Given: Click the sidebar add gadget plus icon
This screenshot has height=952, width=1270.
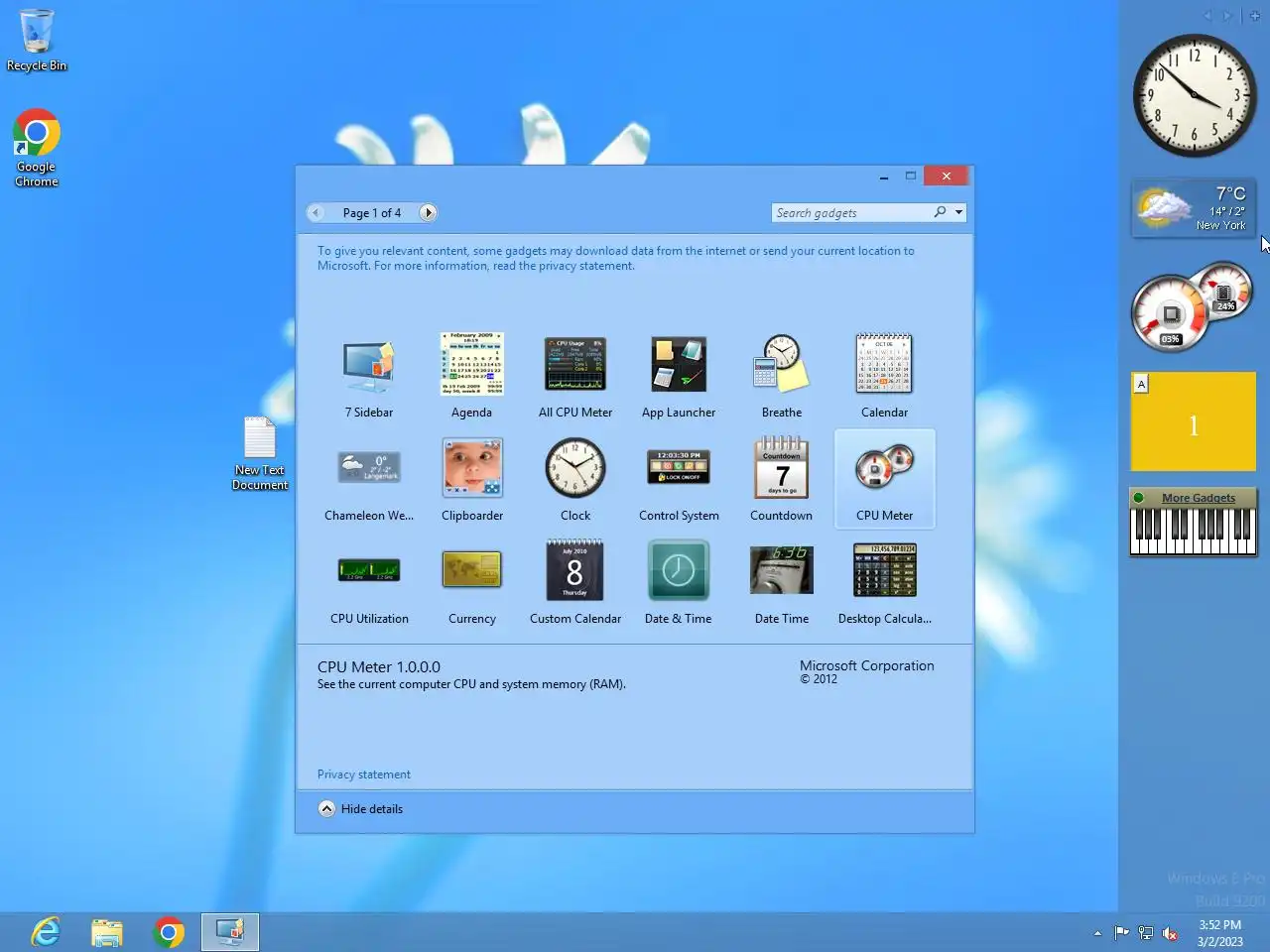Looking at the screenshot, I should click(x=1255, y=16).
